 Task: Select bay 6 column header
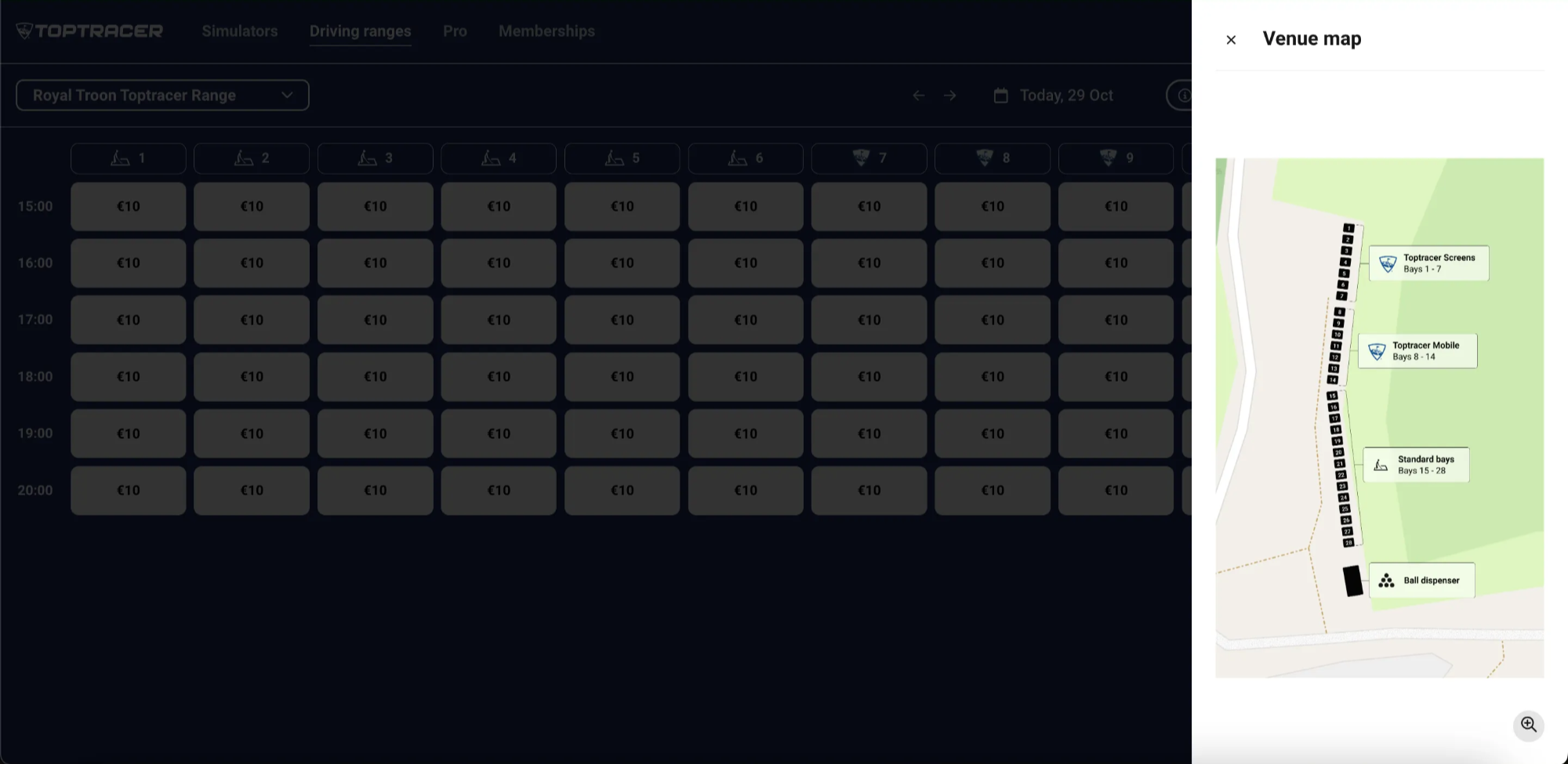(x=746, y=158)
